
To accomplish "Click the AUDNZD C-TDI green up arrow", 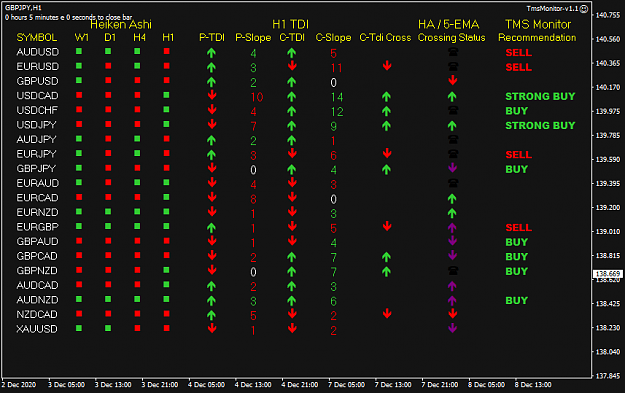I will tap(291, 300).
